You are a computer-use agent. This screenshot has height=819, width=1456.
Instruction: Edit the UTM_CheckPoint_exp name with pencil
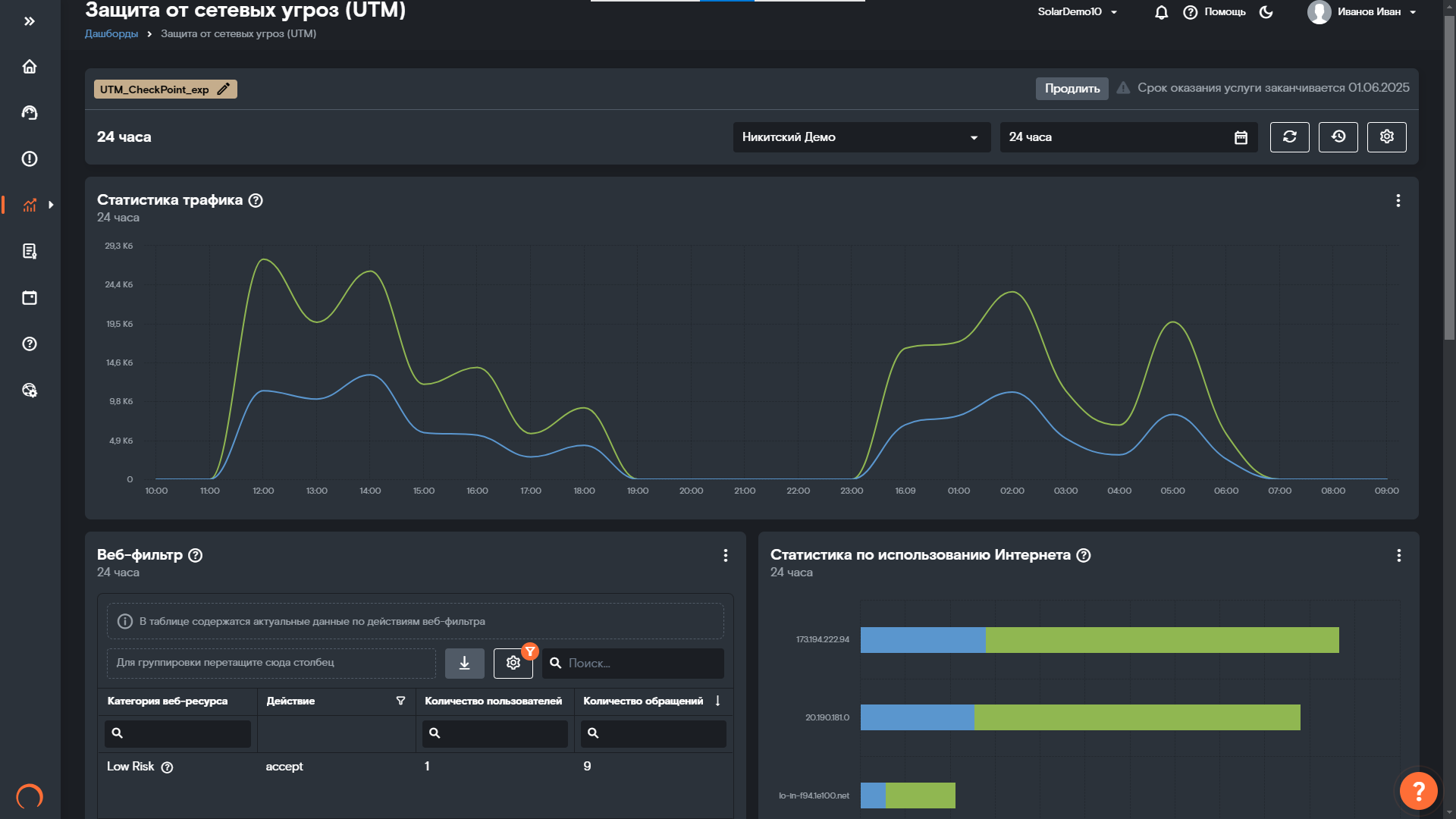point(223,89)
